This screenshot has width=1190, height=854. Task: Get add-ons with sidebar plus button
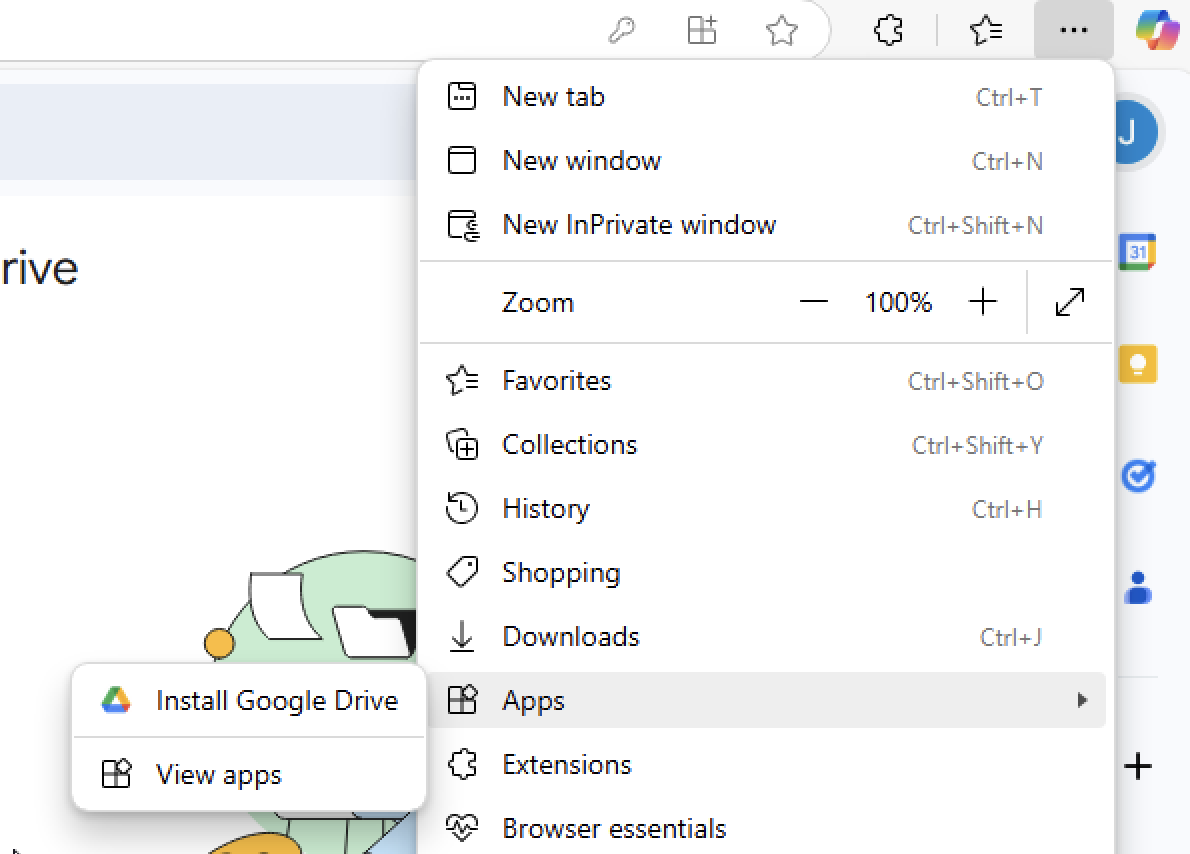pyautogui.click(x=1138, y=766)
